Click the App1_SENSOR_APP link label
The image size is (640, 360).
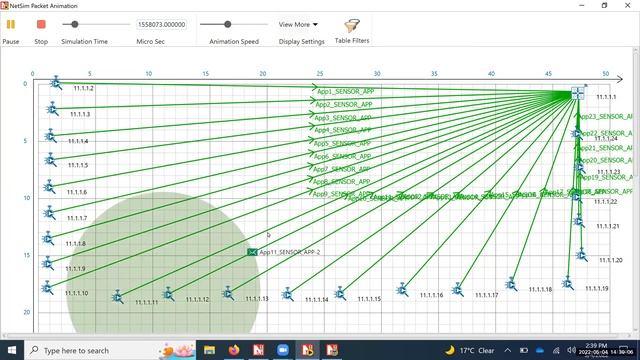click(346, 91)
